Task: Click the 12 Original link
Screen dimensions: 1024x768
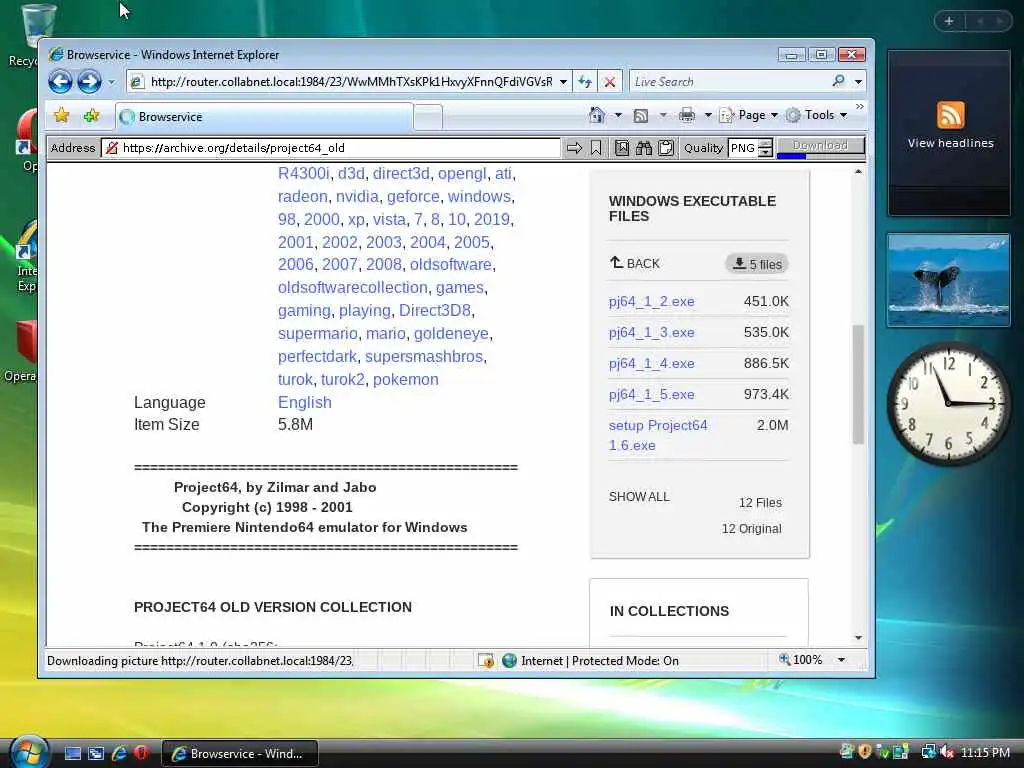Action: (751, 528)
